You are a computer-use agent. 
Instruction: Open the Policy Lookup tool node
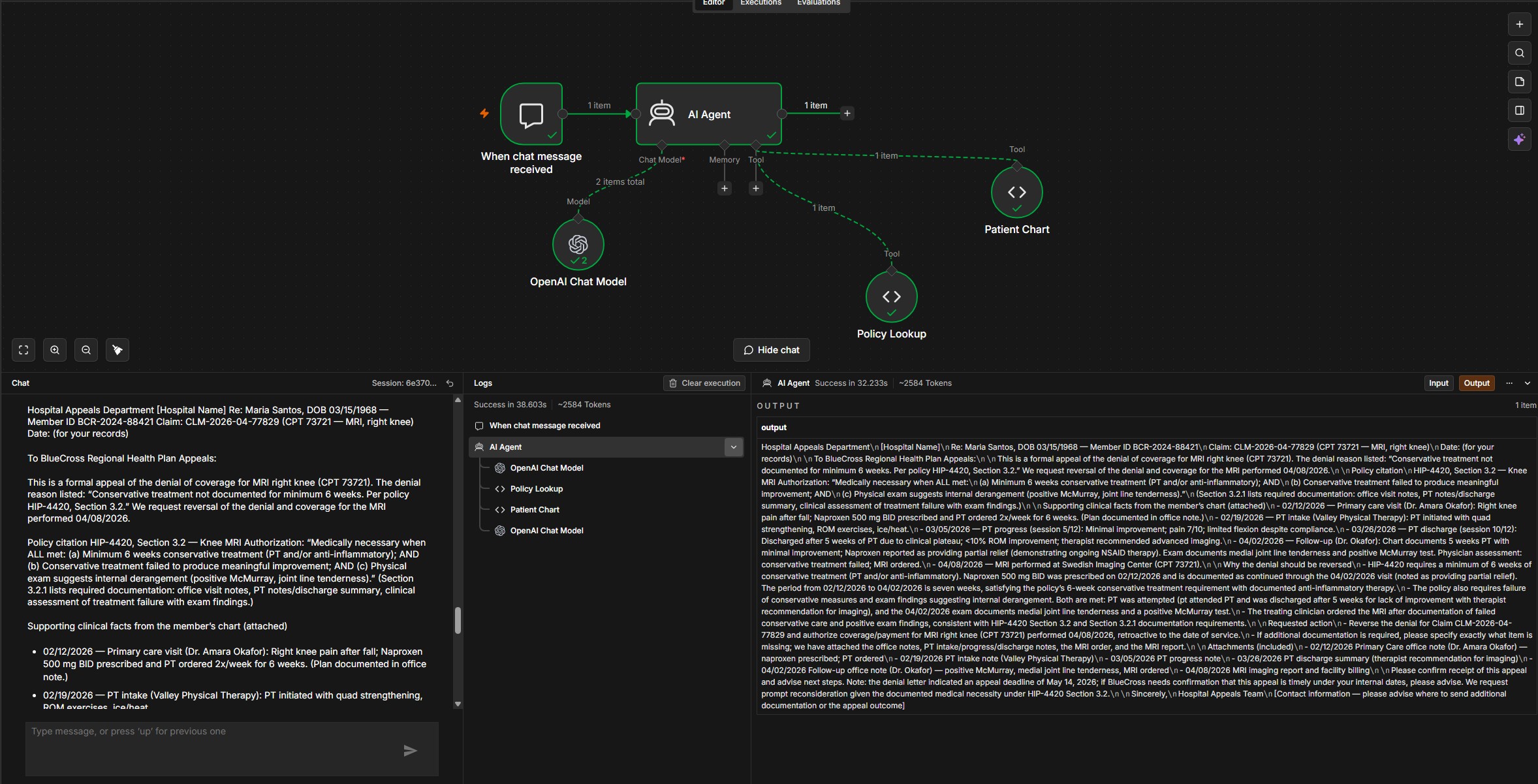click(891, 296)
